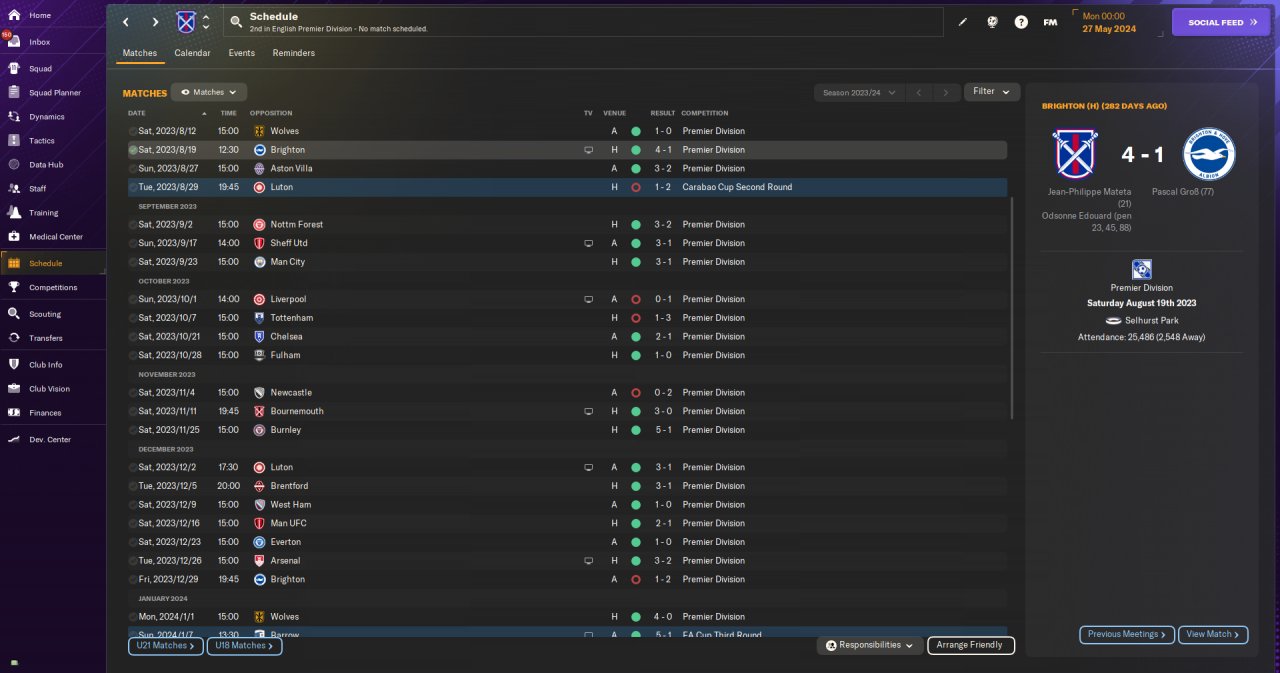This screenshot has height=673, width=1280.
Task: Select the Arsenal 2023/12/26 match row
Action: [x=567, y=561]
